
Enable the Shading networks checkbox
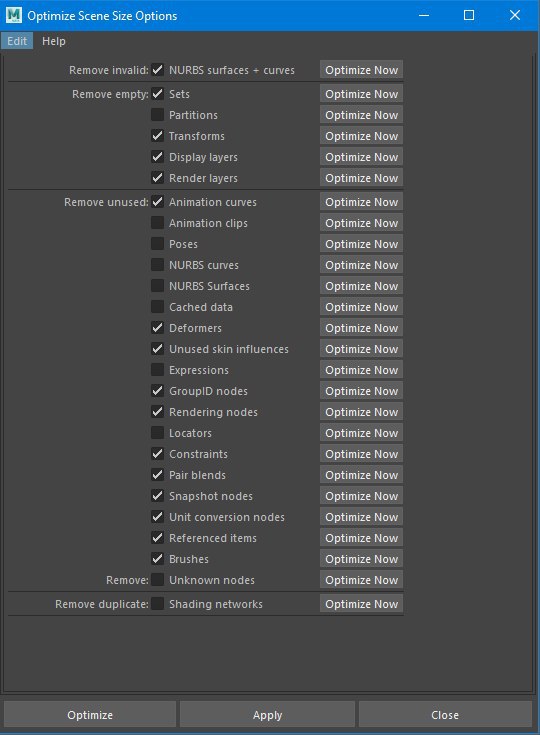(x=158, y=604)
